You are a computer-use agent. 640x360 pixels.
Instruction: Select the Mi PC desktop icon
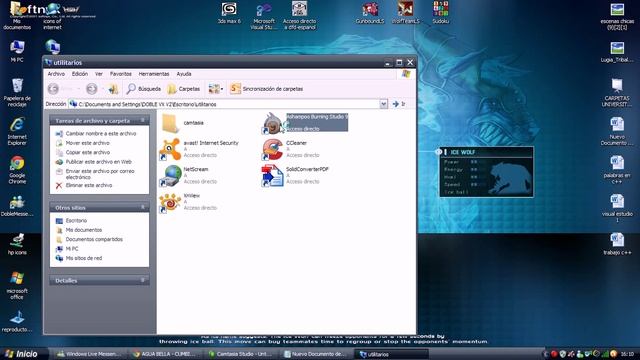17,51
